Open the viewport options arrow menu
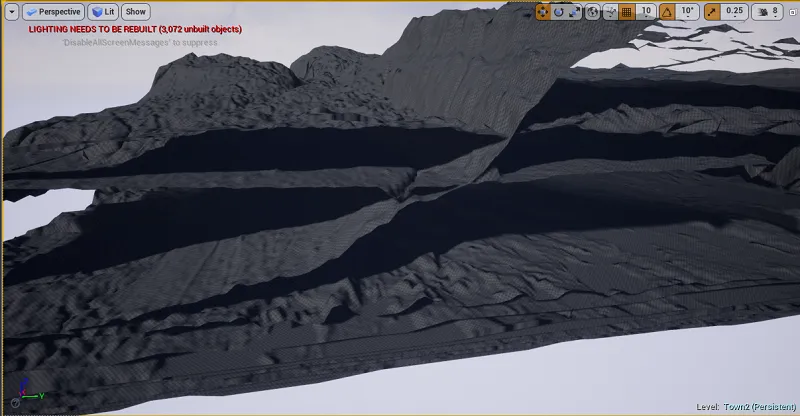The width and height of the screenshot is (800, 416). [12, 12]
